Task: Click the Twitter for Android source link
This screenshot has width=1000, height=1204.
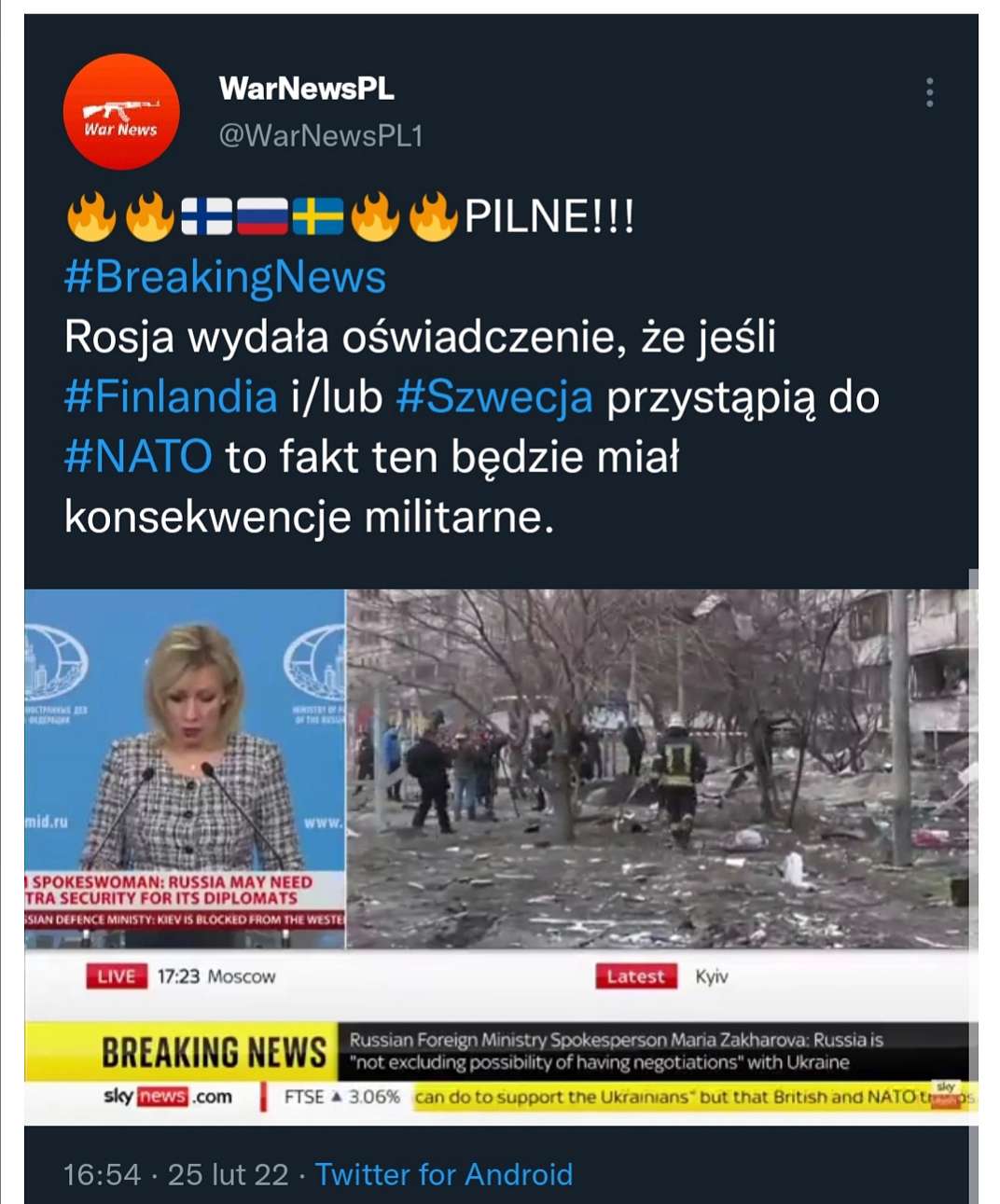Action: point(444,1174)
